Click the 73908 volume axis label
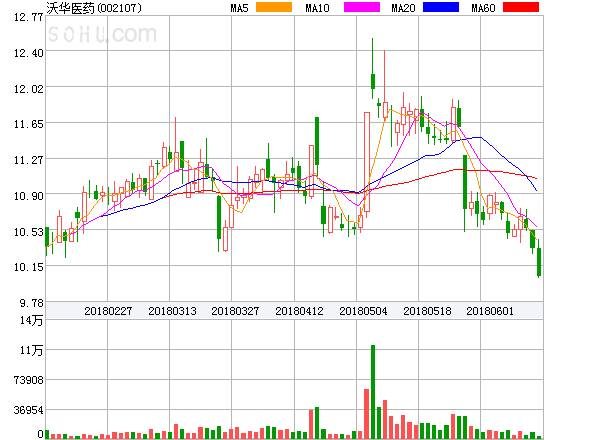The height and width of the screenshot is (440, 600). pos(29,380)
